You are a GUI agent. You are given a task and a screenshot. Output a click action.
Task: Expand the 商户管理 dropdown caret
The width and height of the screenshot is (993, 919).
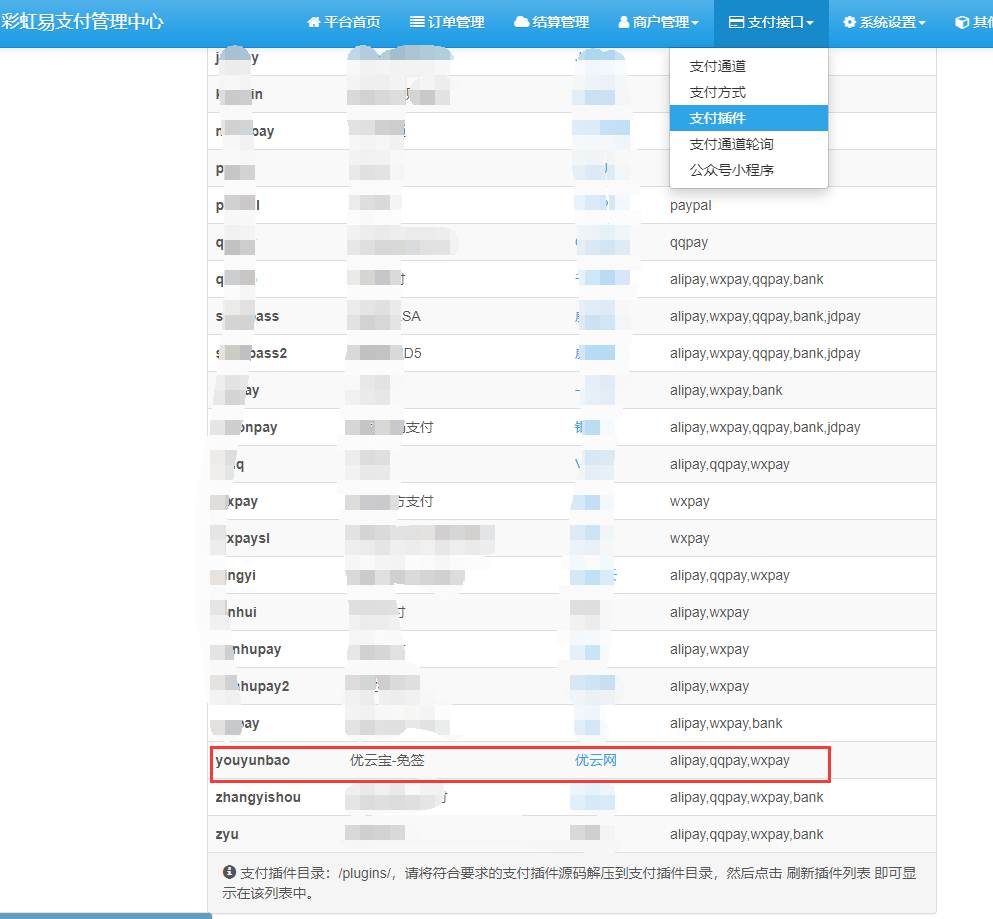click(695, 23)
